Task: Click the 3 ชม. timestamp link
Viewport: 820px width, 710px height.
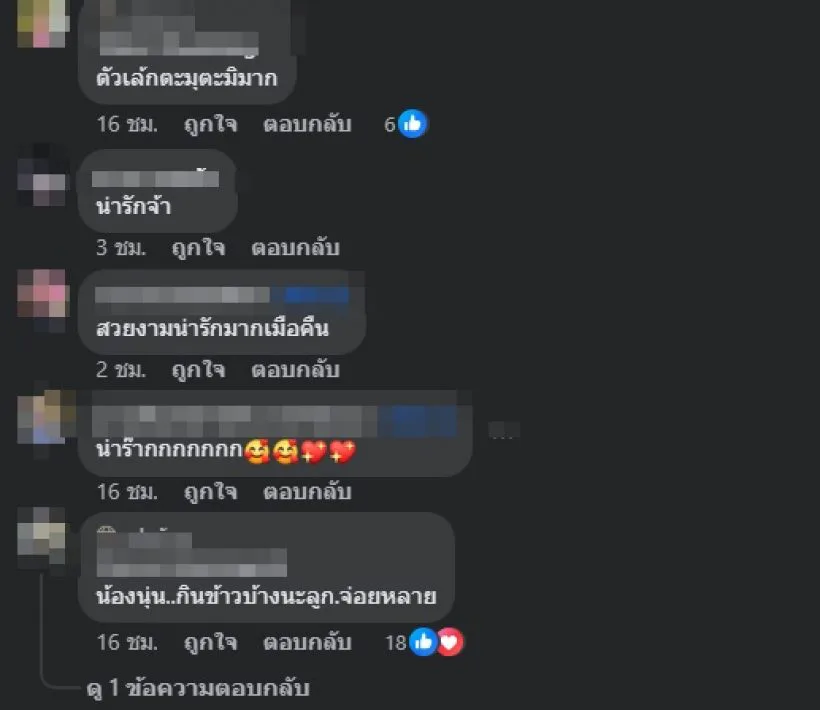Action: coord(121,248)
